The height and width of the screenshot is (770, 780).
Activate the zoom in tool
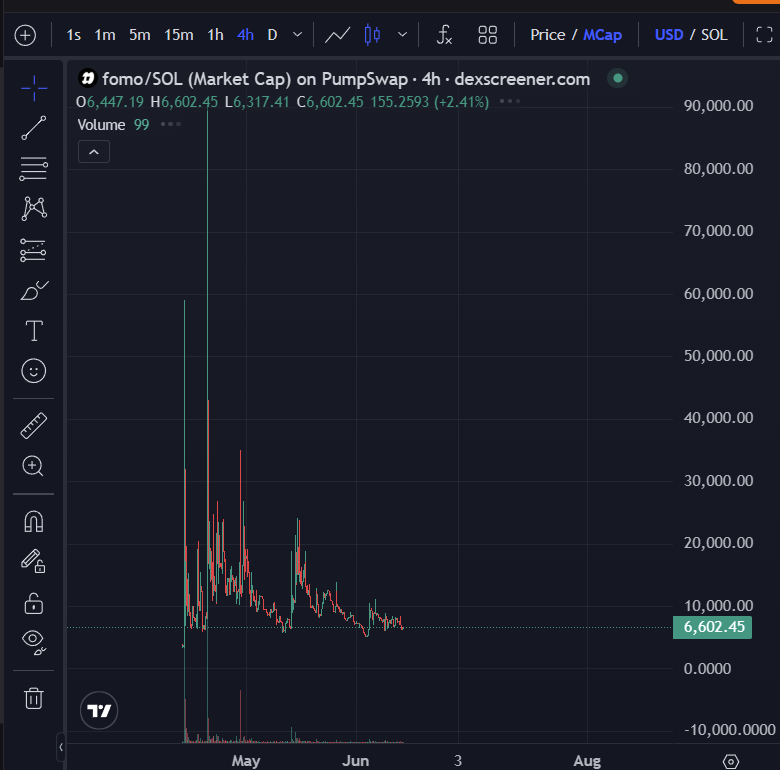point(33,466)
